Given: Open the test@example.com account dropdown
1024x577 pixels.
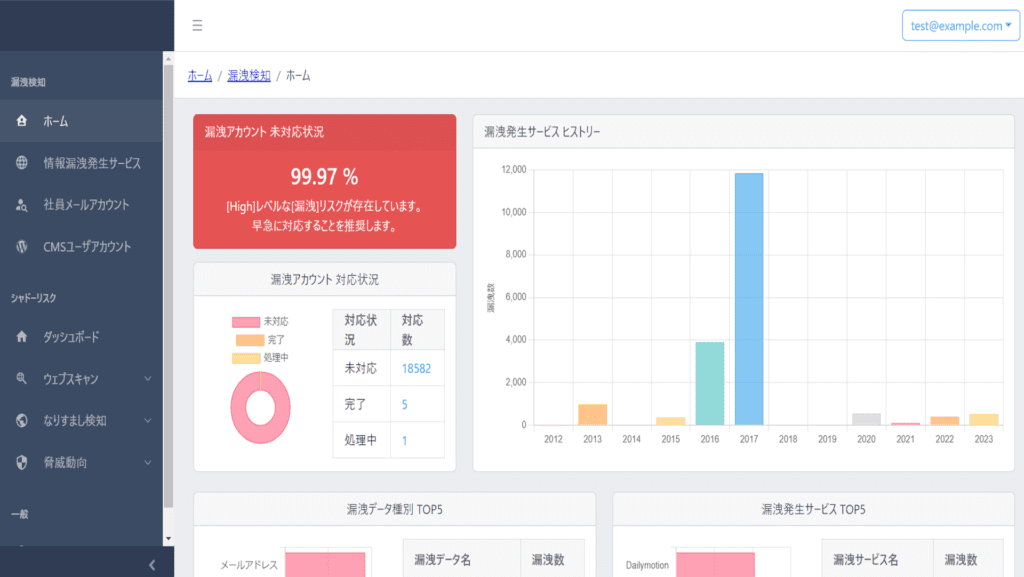Looking at the screenshot, I should [961, 26].
